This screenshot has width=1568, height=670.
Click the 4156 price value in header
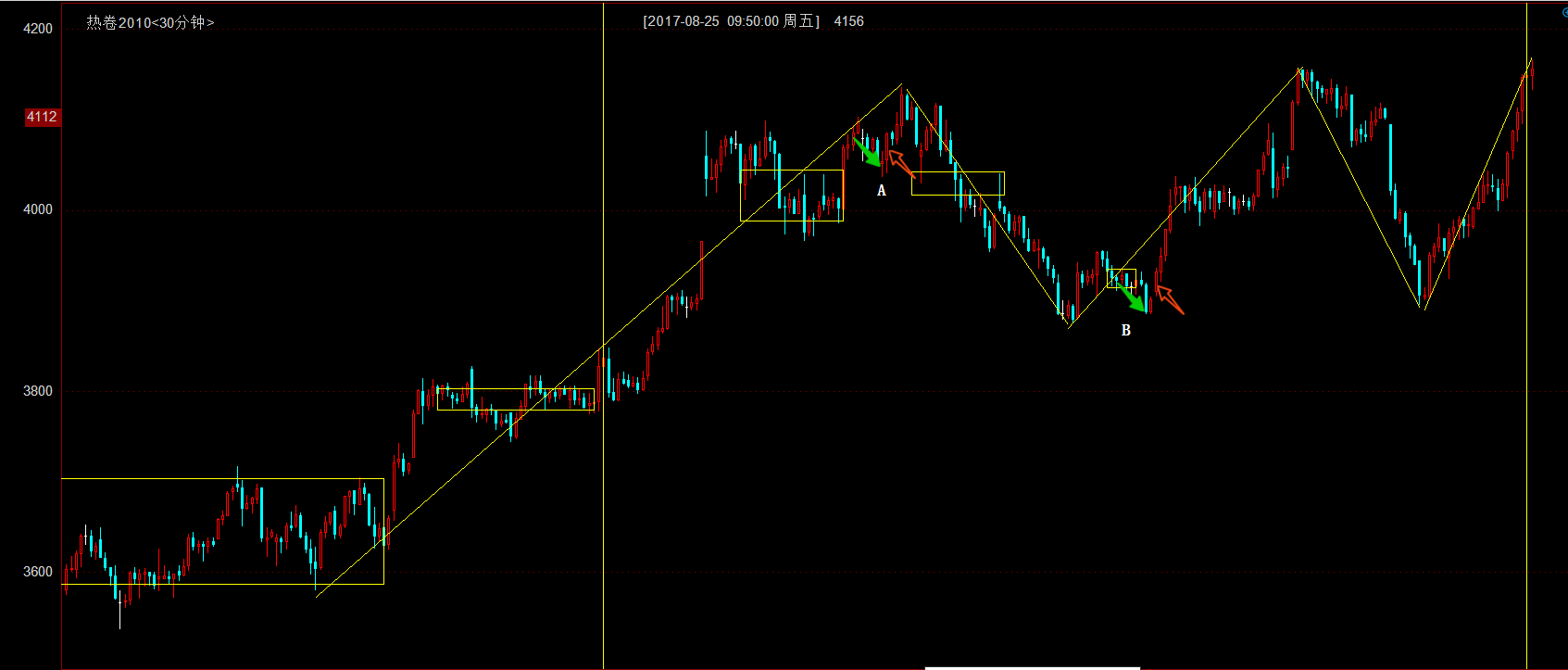click(x=848, y=21)
